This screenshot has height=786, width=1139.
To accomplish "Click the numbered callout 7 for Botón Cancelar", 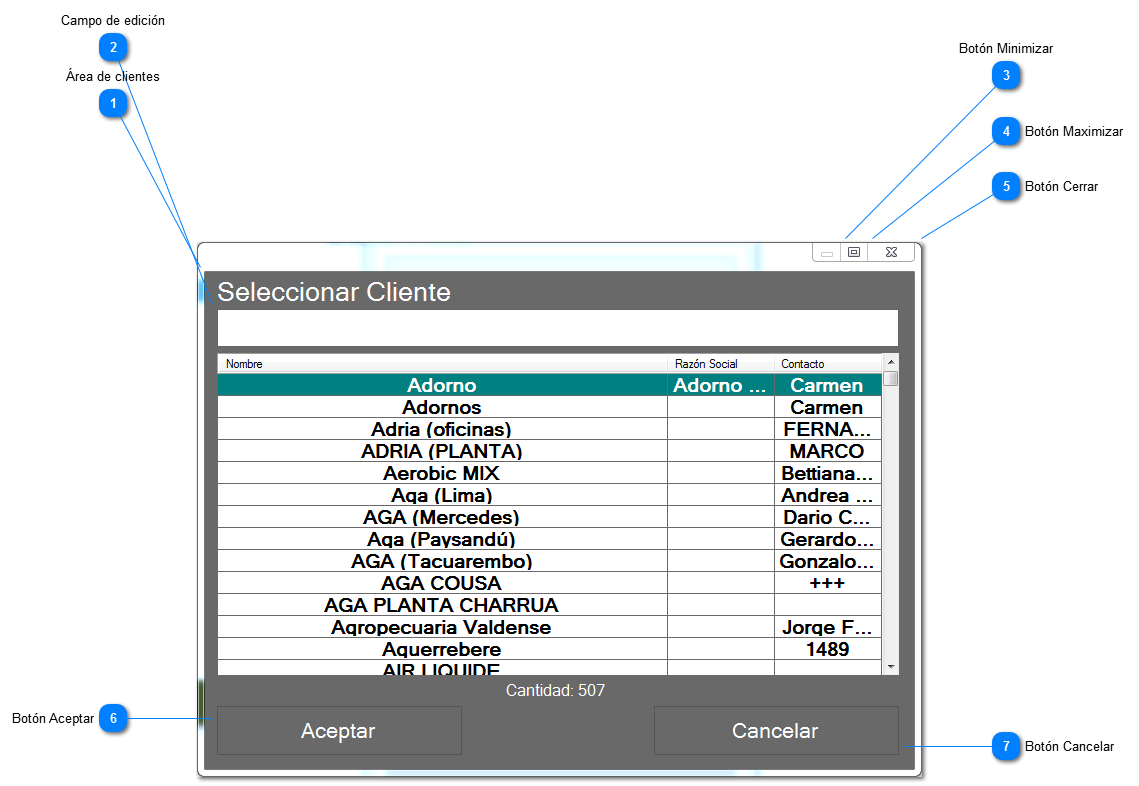I will point(1006,746).
